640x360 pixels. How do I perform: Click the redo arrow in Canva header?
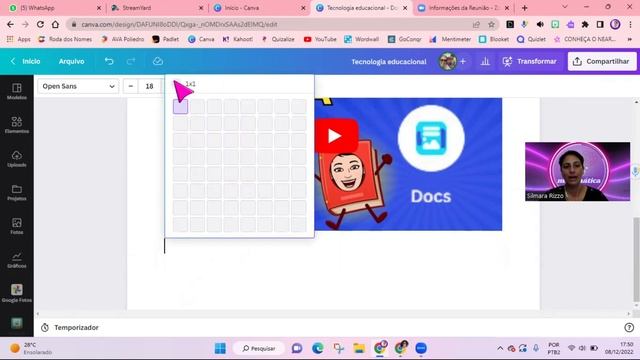(131, 61)
